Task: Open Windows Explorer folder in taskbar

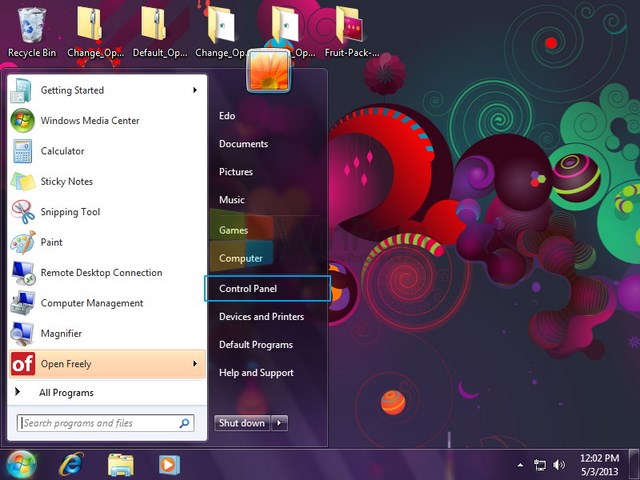Action: click(121, 465)
